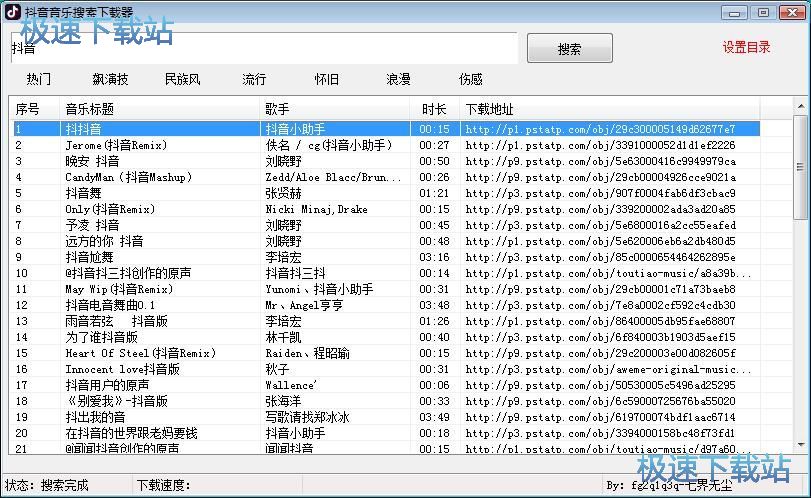
Task: Select the 为了谁抖音版 row
Action: point(387,337)
